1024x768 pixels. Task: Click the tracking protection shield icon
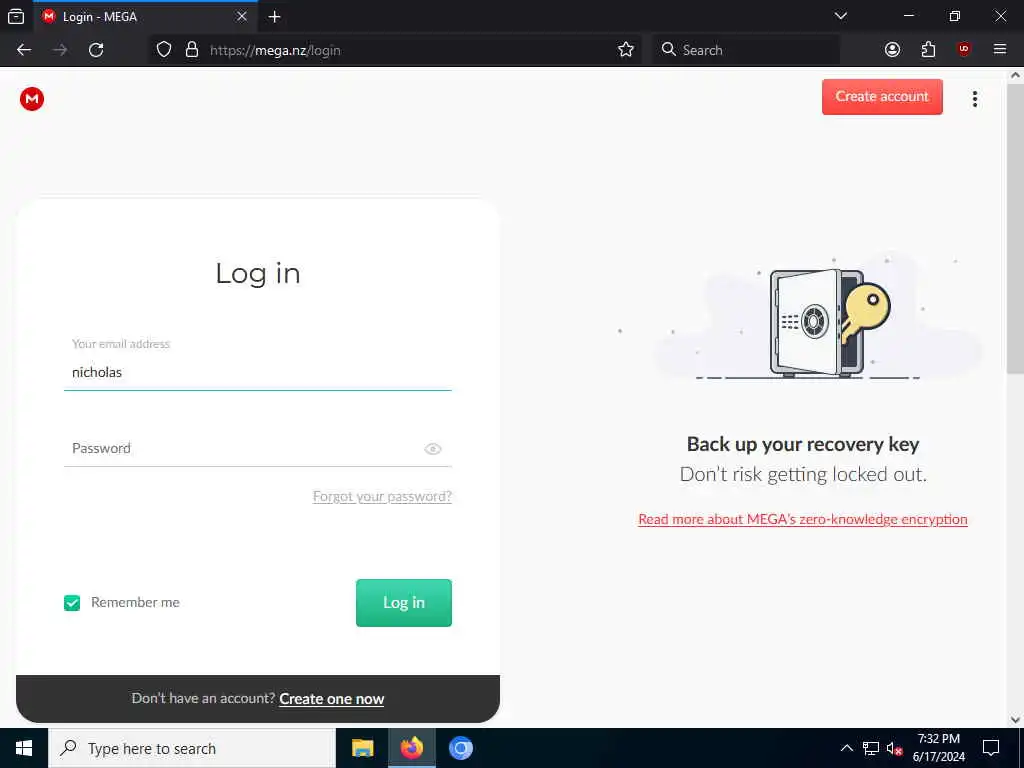pos(164,50)
